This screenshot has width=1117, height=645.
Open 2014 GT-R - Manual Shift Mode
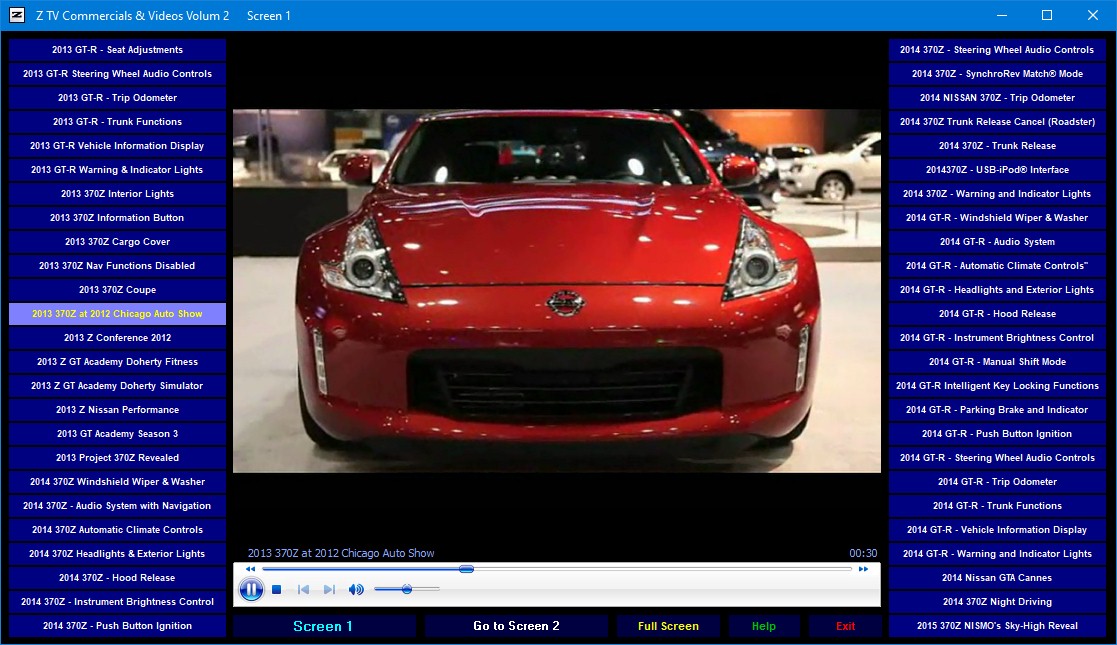coord(997,361)
